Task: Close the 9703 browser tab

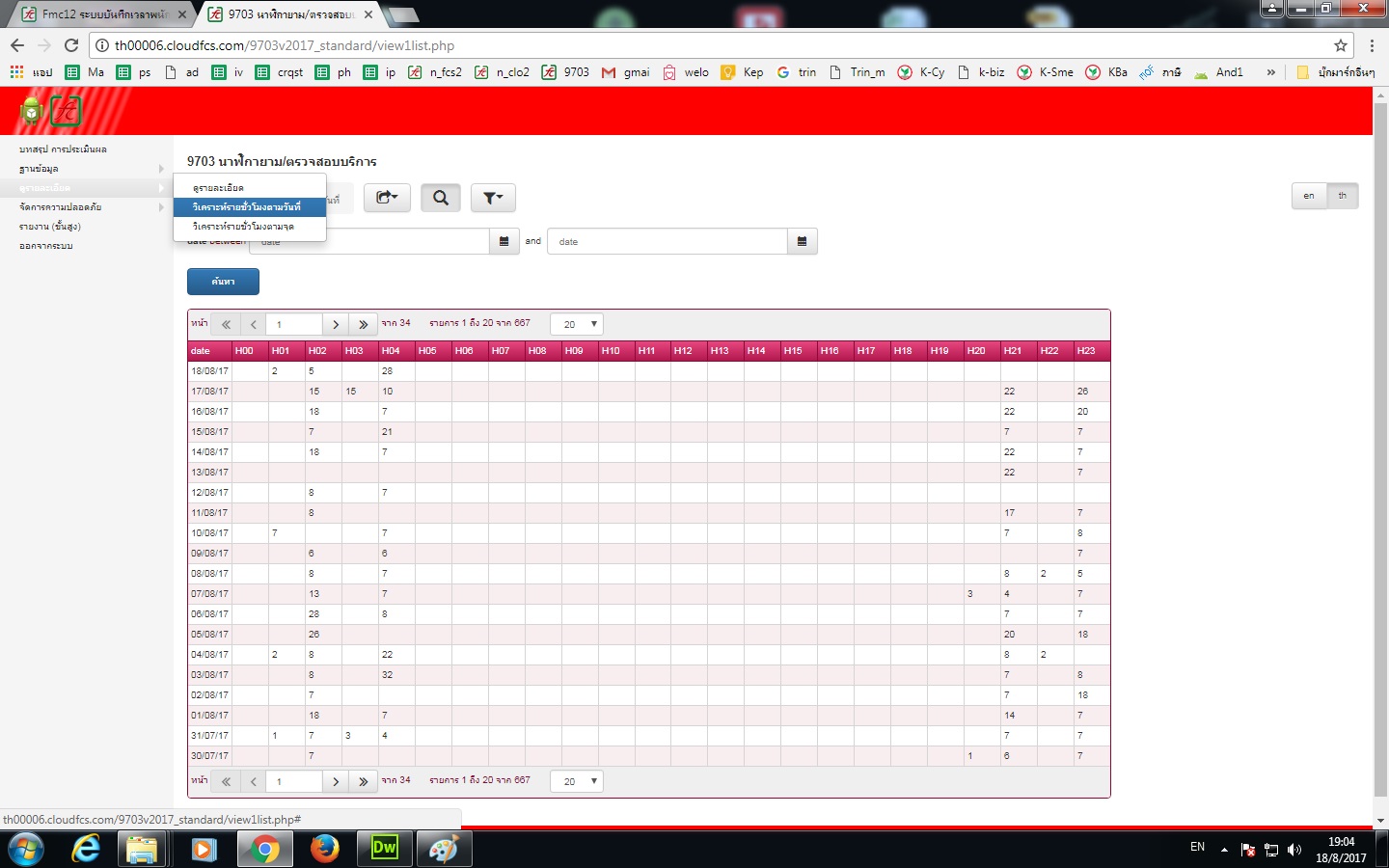Action: pos(368,14)
